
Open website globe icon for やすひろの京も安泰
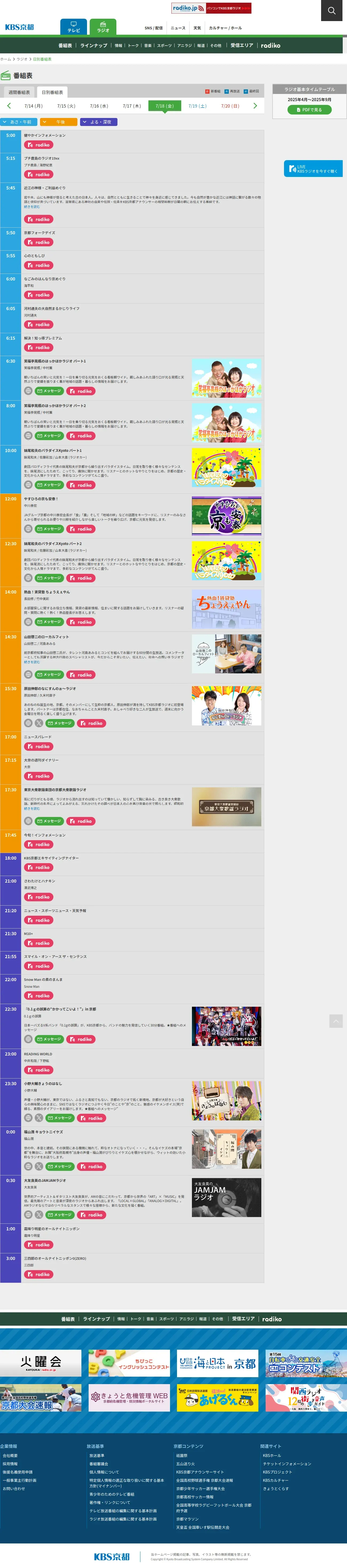(28, 529)
